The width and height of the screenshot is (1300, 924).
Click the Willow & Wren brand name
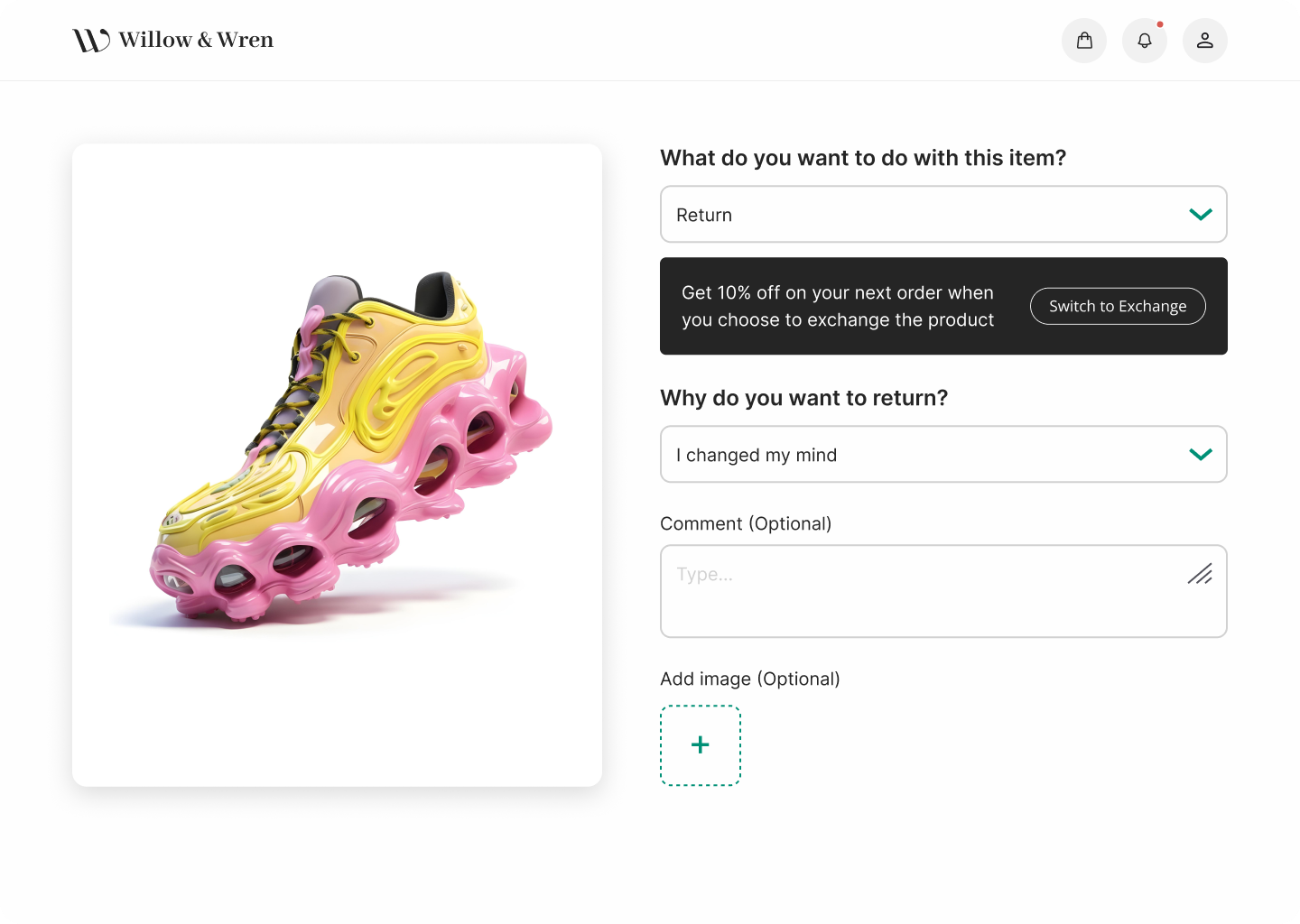pos(196,41)
